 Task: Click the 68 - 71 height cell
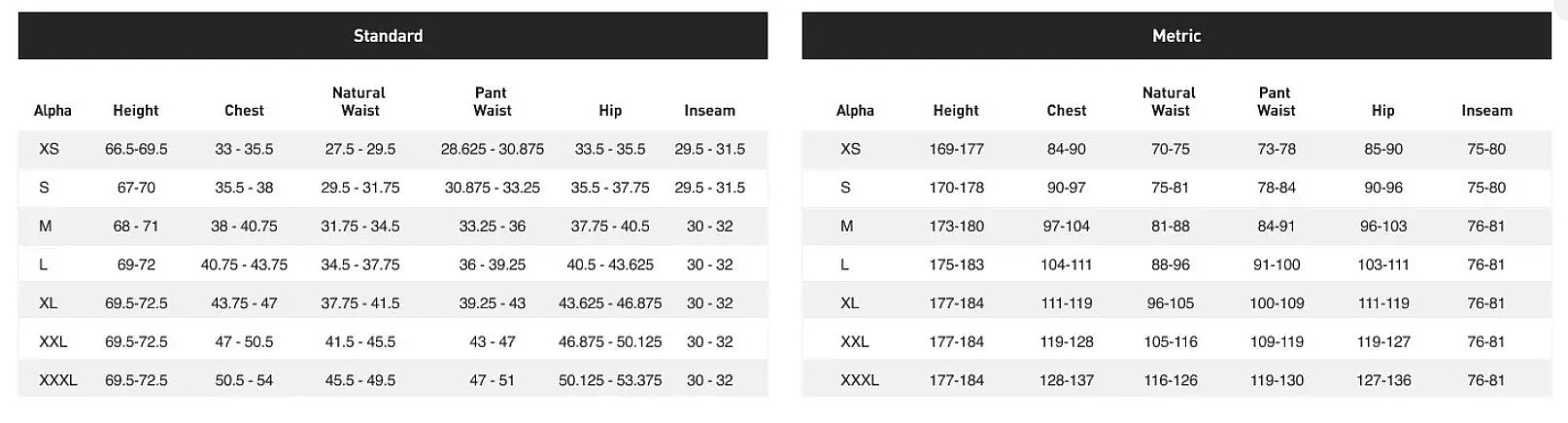[x=136, y=226]
